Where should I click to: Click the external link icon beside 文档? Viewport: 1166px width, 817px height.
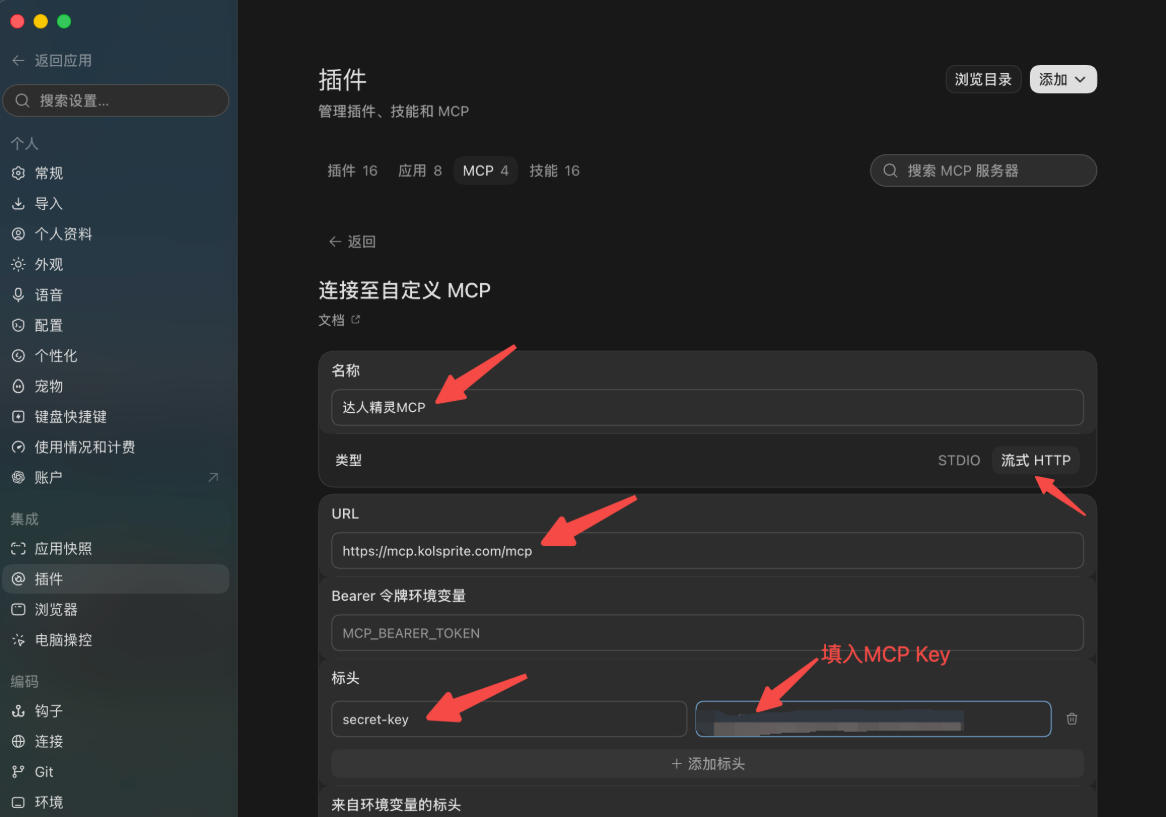coord(355,320)
